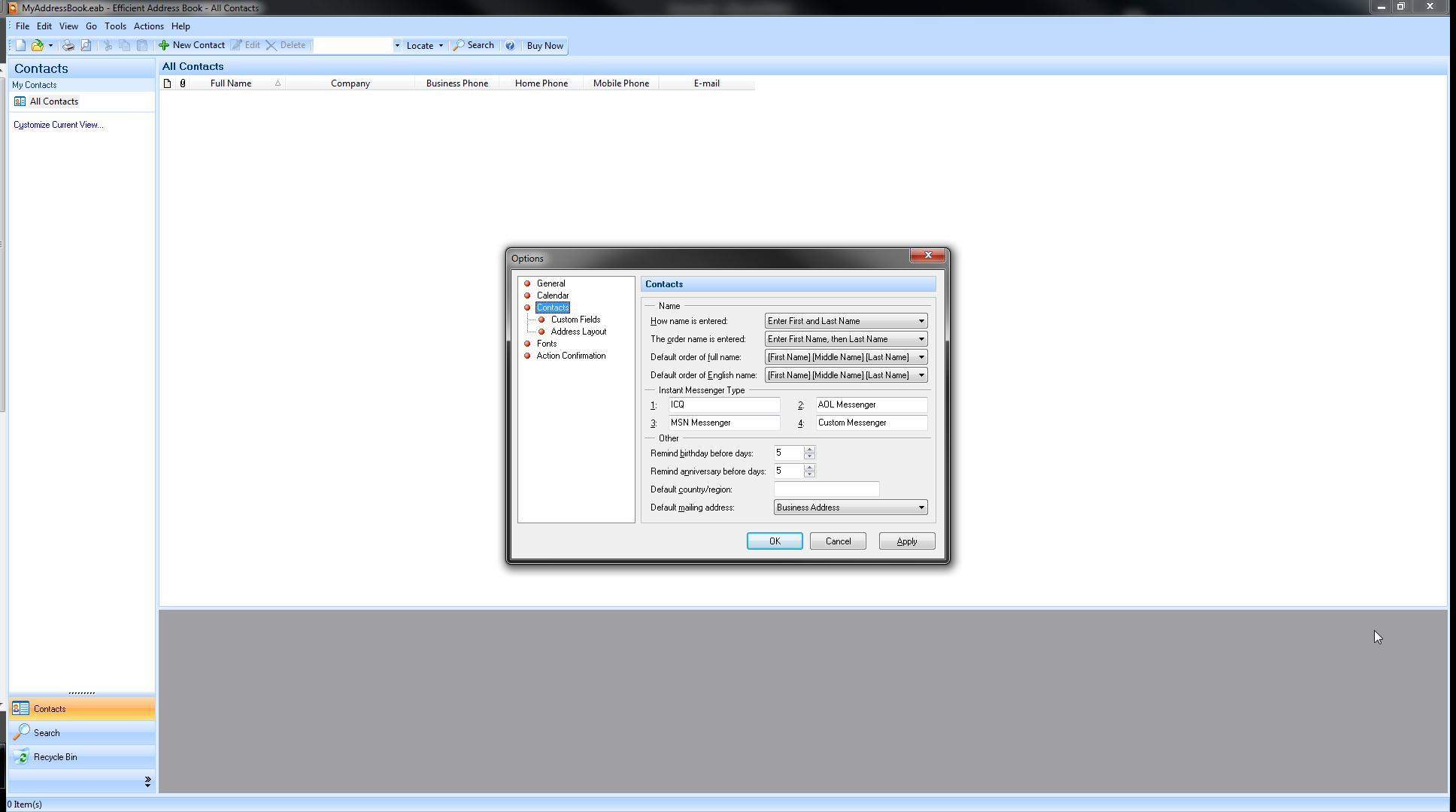
Task: Click the Default country/region field
Action: click(x=827, y=489)
